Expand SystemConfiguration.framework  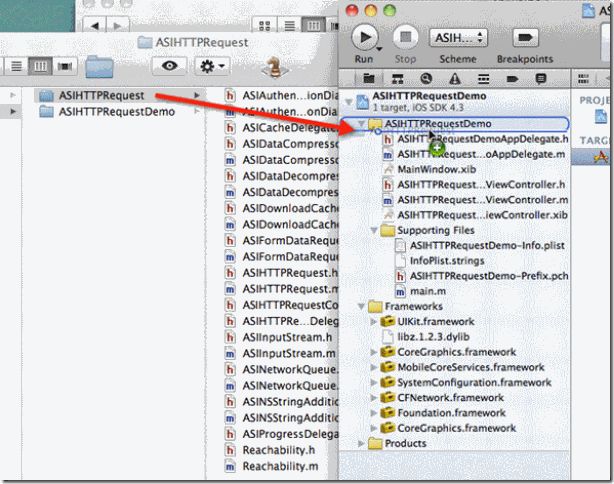(x=374, y=383)
